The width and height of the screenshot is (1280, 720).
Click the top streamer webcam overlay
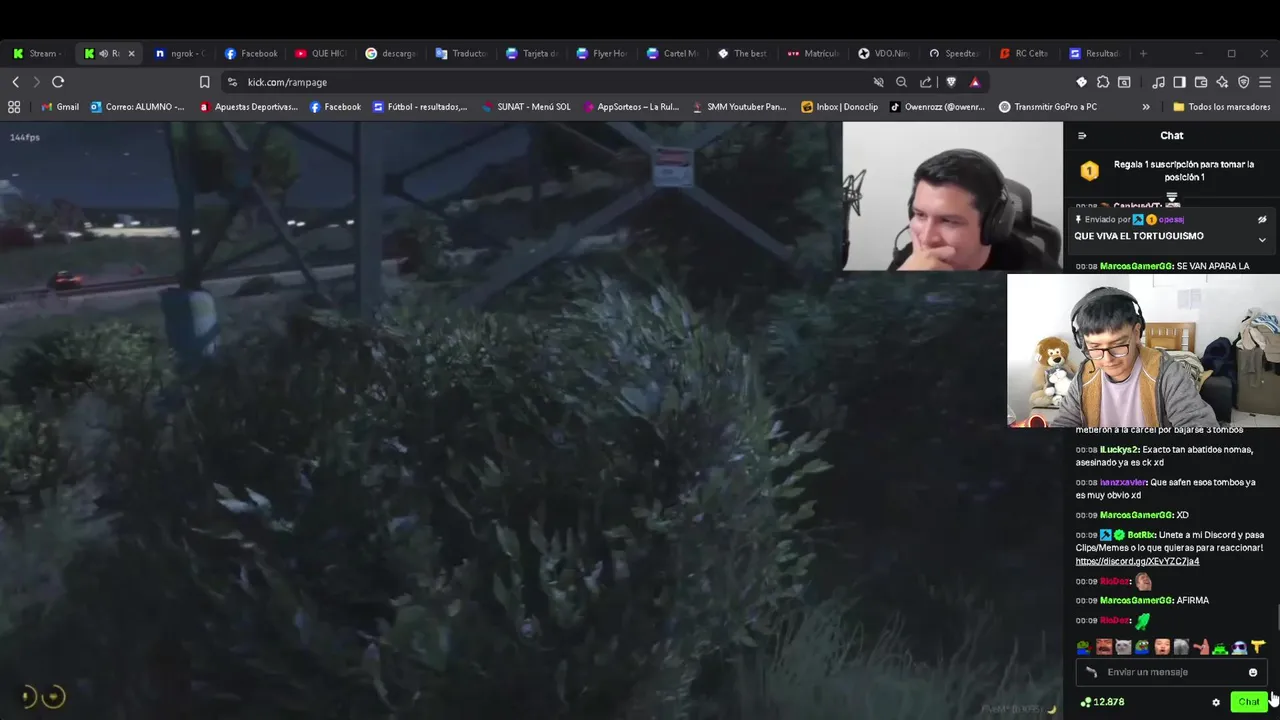pyautogui.click(x=953, y=196)
